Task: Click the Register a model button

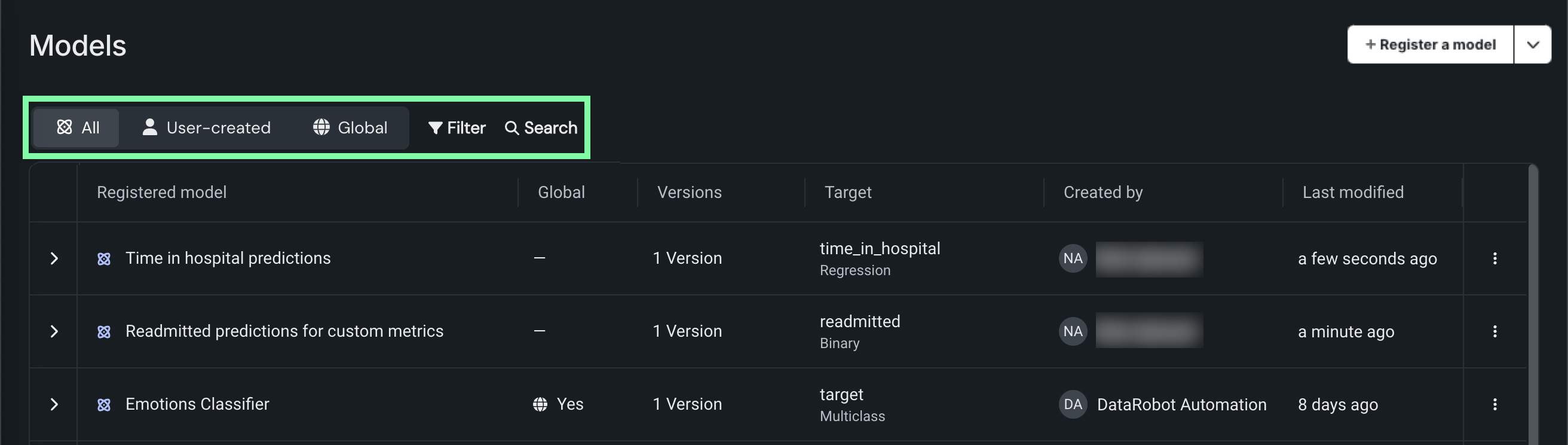Action: pos(1430,44)
